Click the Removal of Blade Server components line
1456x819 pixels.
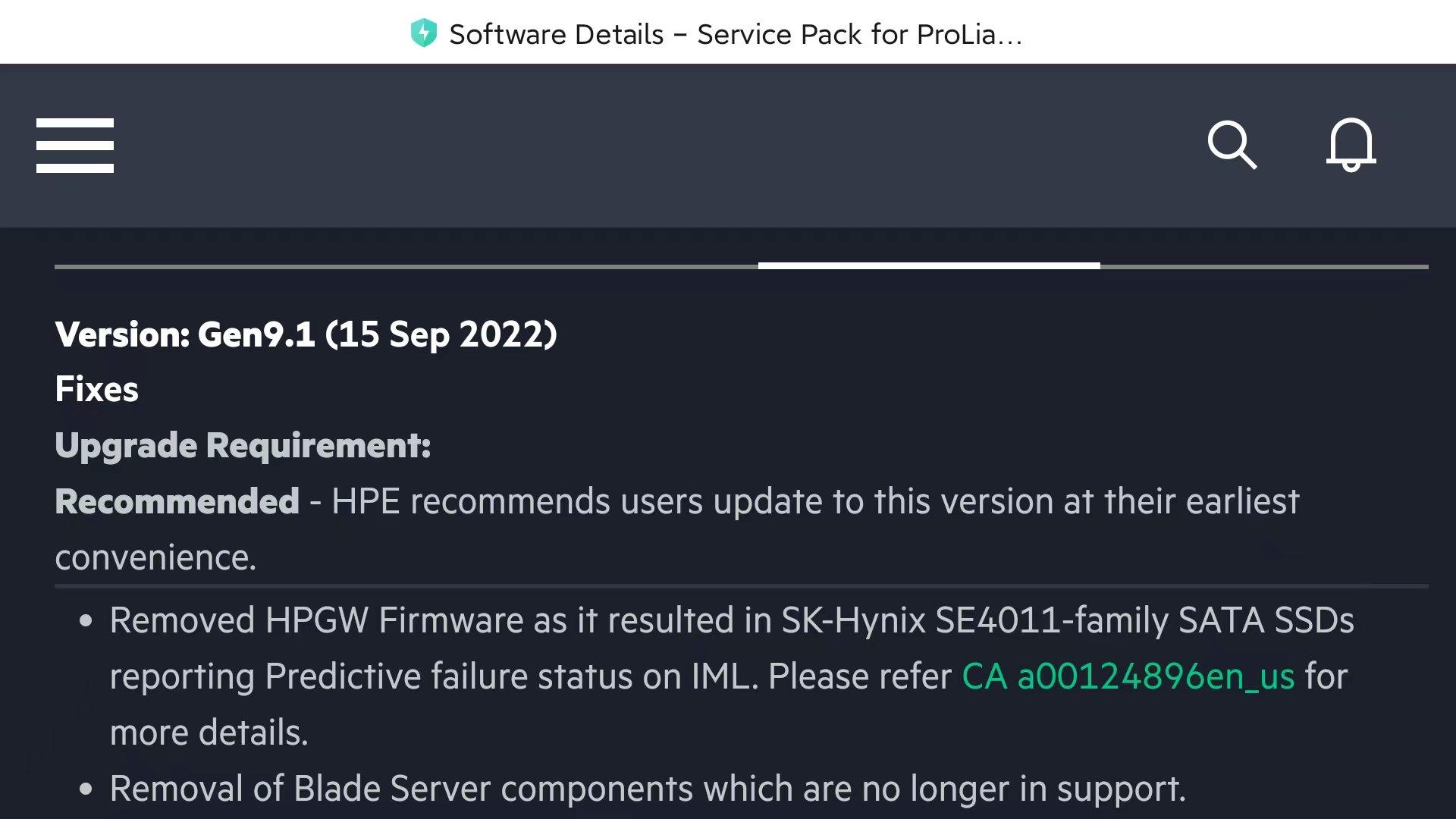(648, 789)
